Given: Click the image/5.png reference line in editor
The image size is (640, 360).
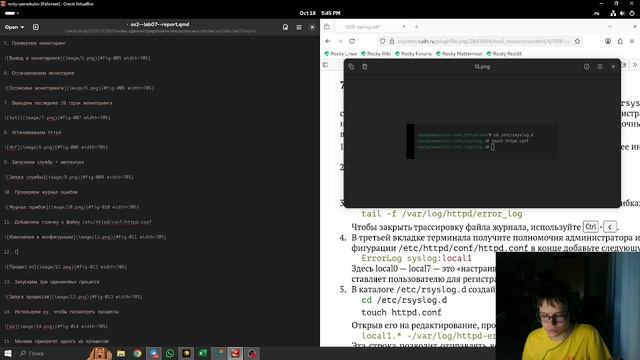Looking at the screenshot, I should 77,58.
